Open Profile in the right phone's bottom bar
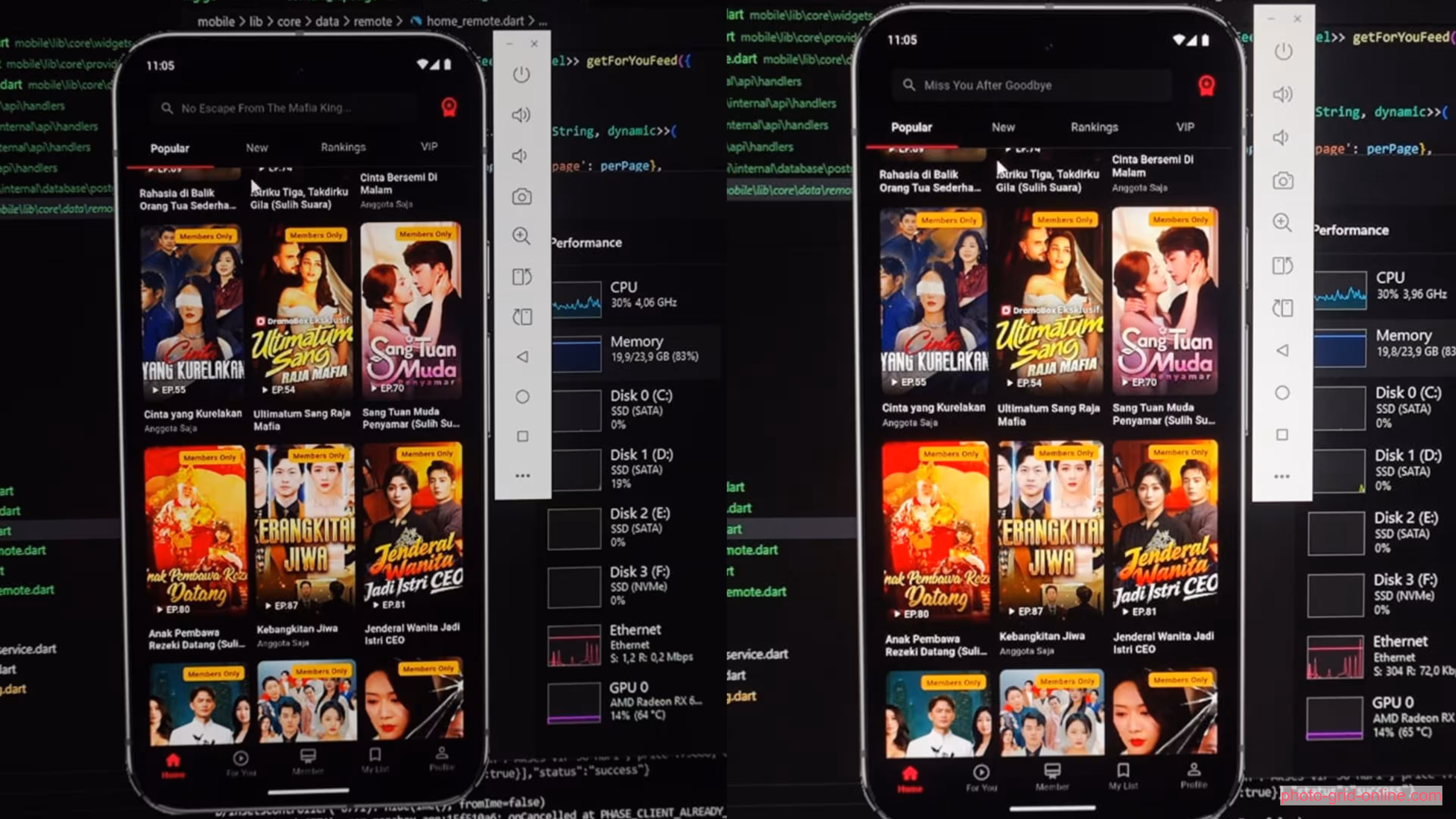This screenshot has width=1456, height=819. click(1194, 775)
